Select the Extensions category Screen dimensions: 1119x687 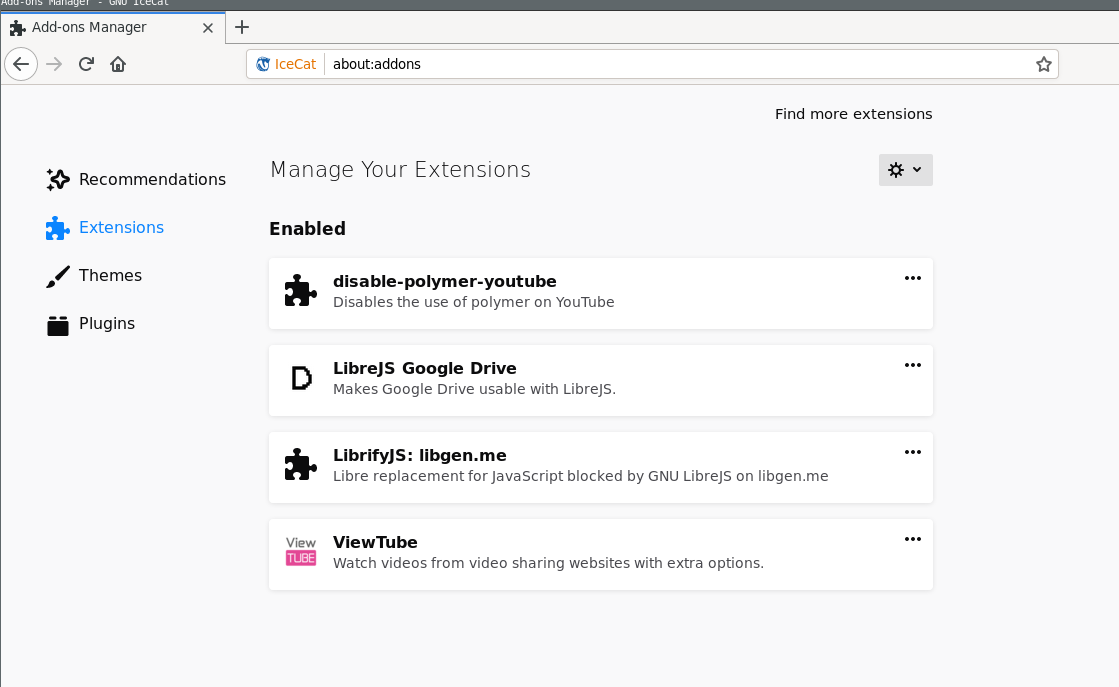(105, 228)
